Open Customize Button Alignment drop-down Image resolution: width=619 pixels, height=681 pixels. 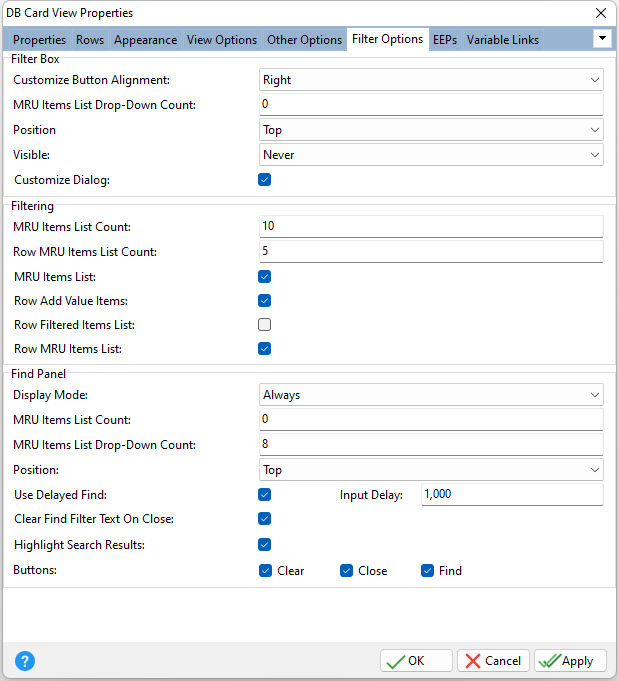431,80
